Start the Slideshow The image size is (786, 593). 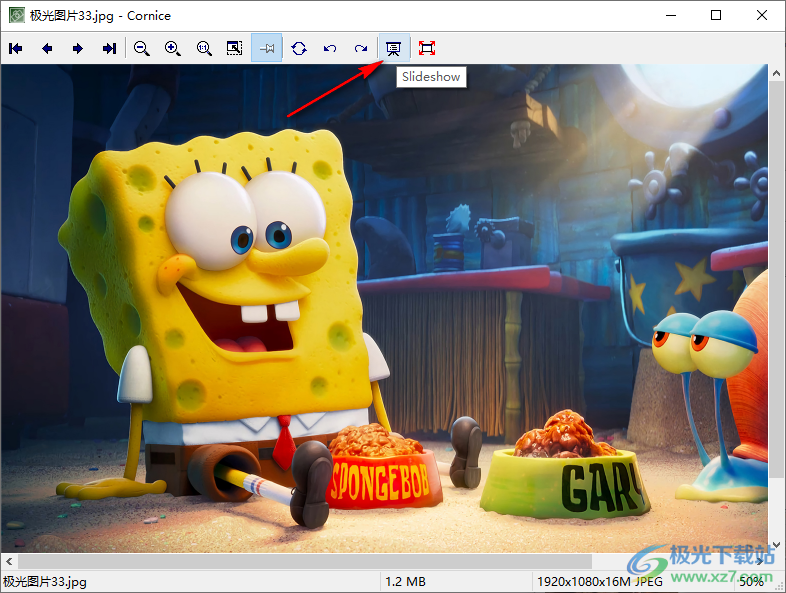pos(394,48)
